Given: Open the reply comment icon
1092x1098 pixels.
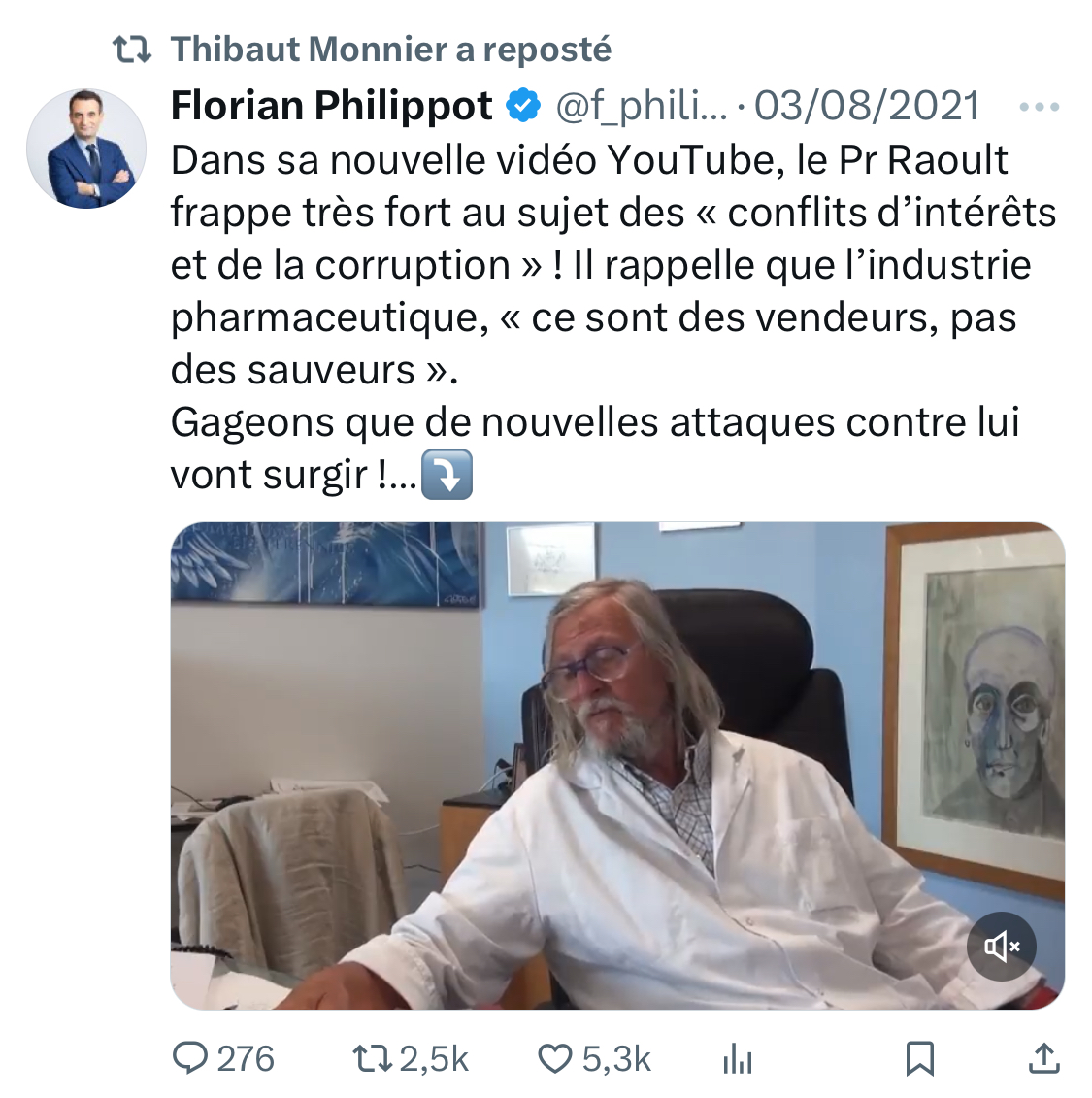Looking at the screenshot, I should [189, 1057].
